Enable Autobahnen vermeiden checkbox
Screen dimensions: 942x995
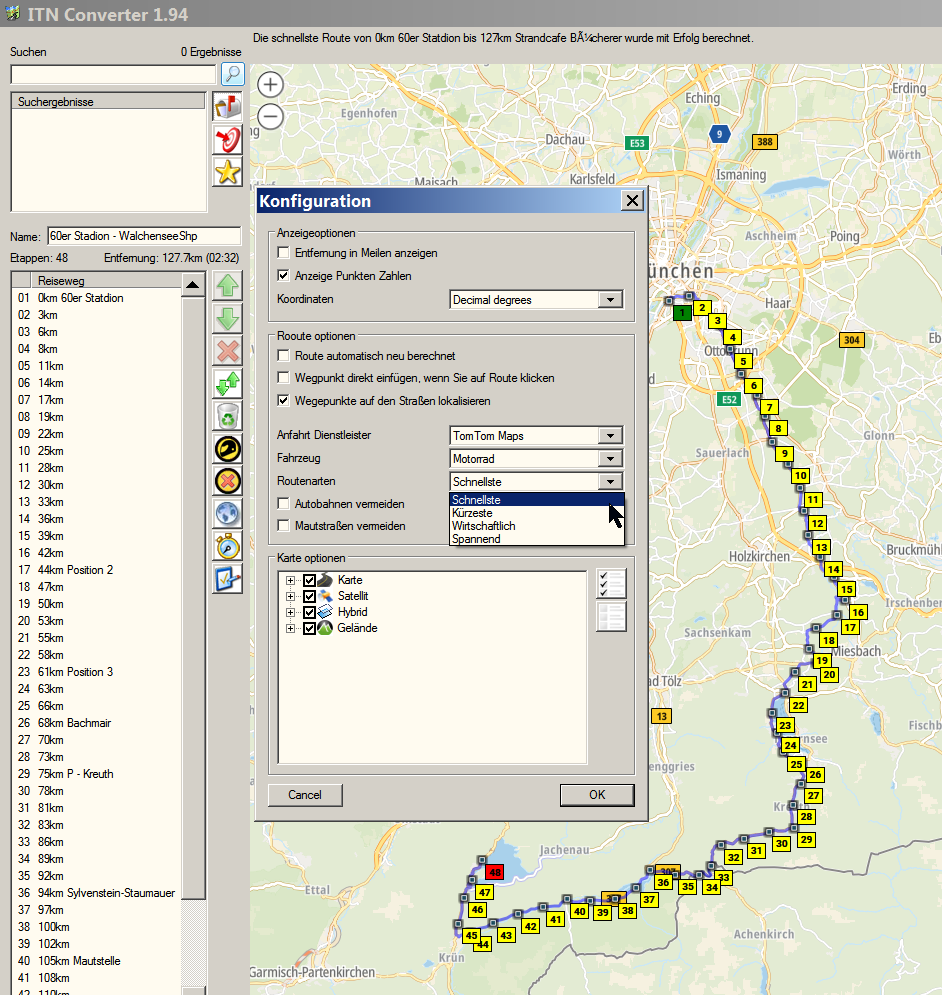[x=284, y=503]
